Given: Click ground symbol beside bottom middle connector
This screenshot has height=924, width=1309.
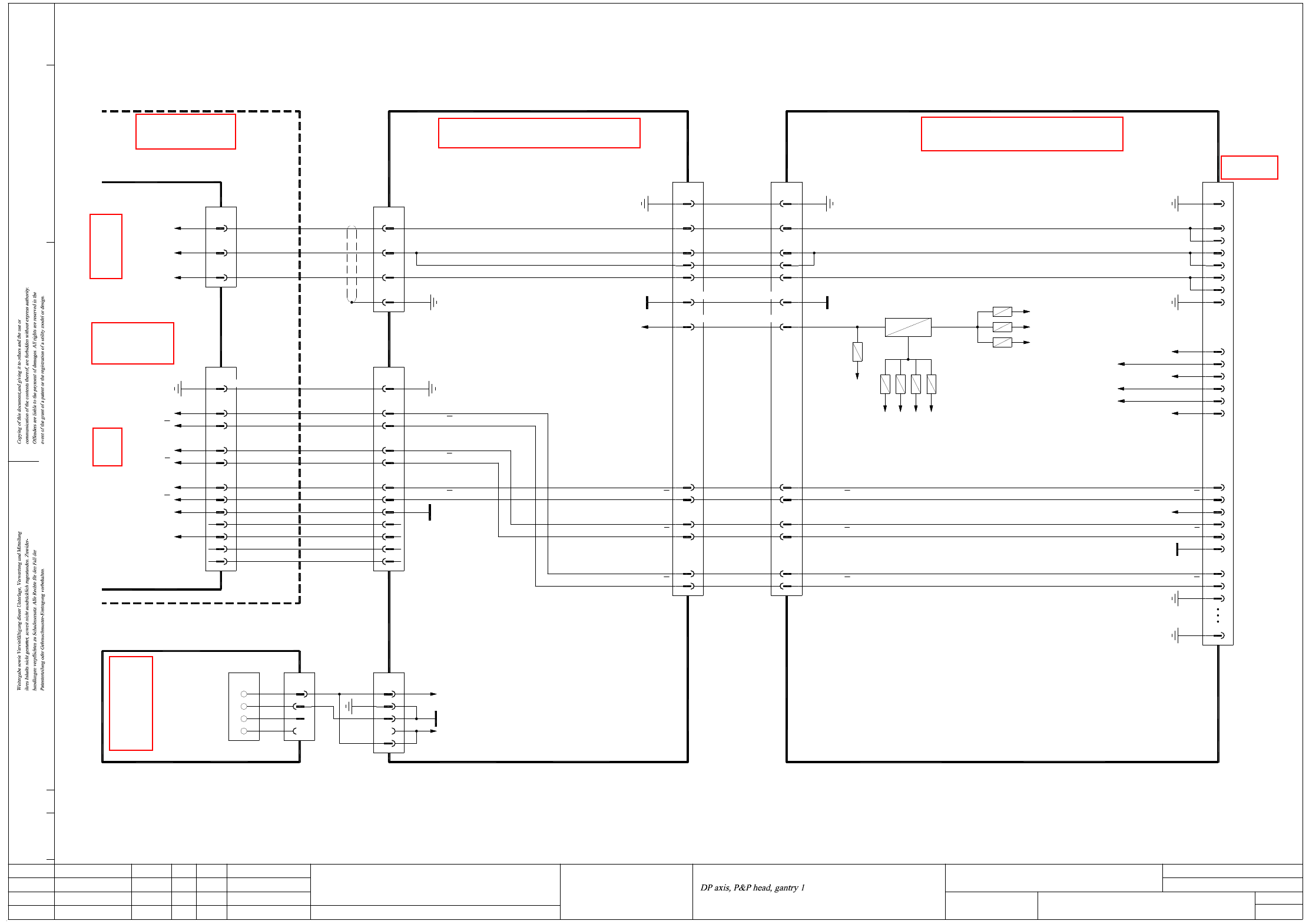Looking at the screenshot, I should pos(350,706).
